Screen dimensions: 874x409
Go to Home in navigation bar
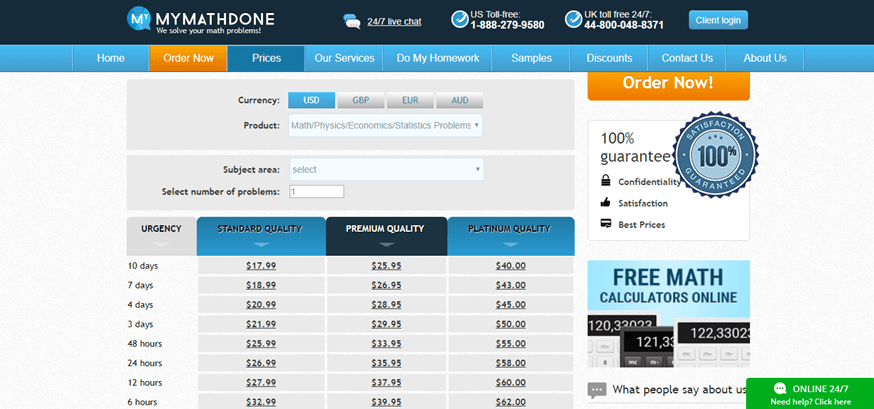(x=111, y=58)
